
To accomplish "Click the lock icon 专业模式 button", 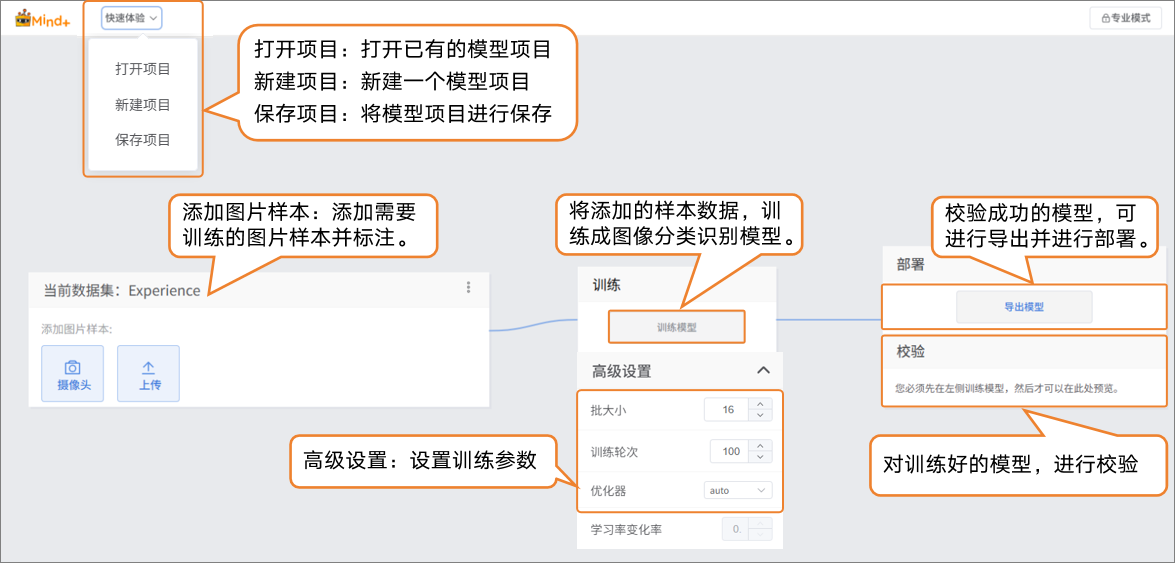I will coord(1125,18).
